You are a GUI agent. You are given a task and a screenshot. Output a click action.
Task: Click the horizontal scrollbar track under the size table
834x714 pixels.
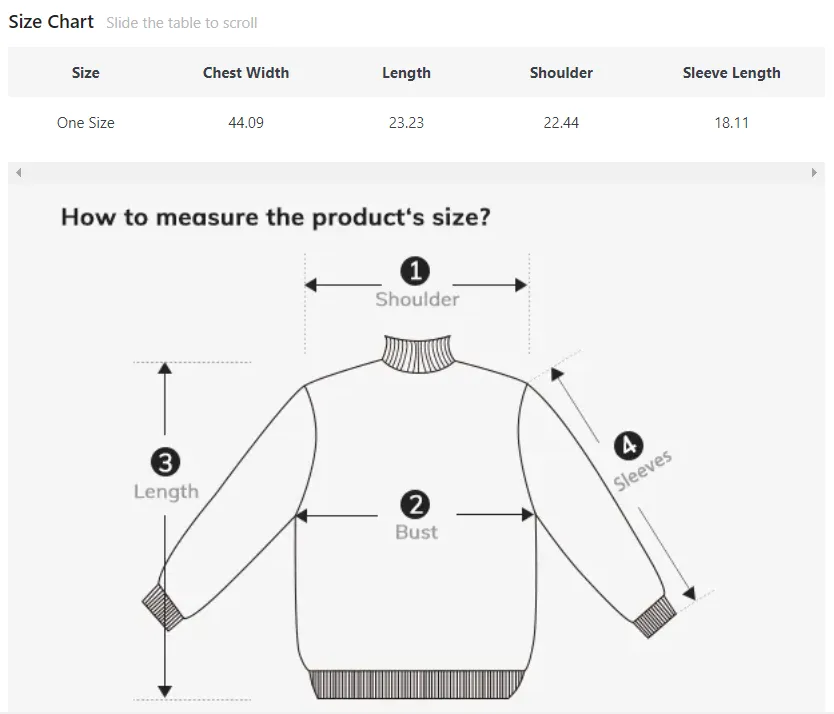click(416, 172)
